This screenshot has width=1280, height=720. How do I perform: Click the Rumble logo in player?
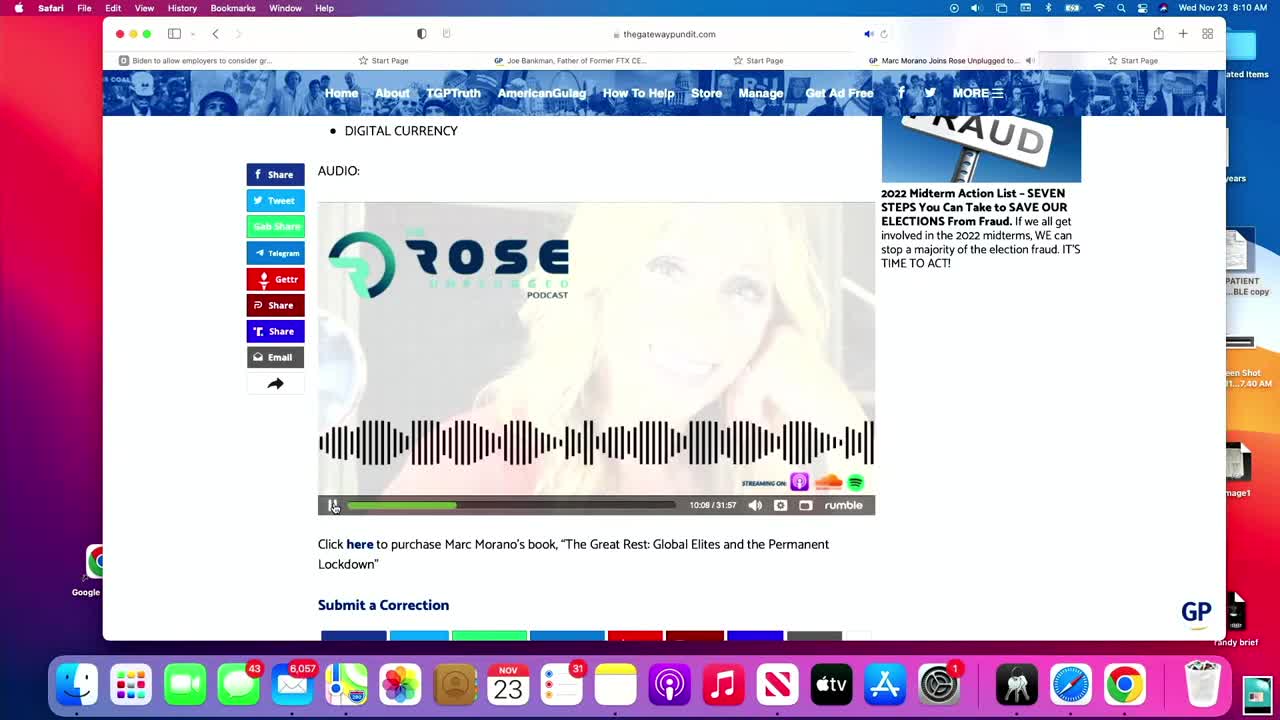843,505
